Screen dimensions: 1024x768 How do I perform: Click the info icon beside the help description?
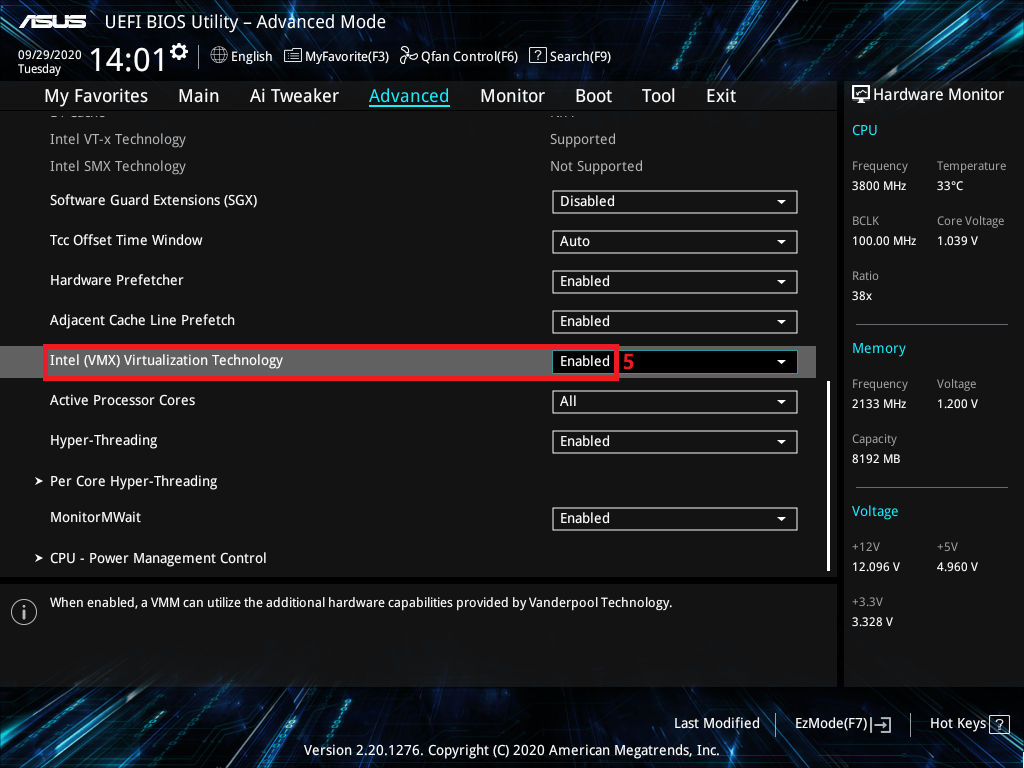click(x=24, y=611)
